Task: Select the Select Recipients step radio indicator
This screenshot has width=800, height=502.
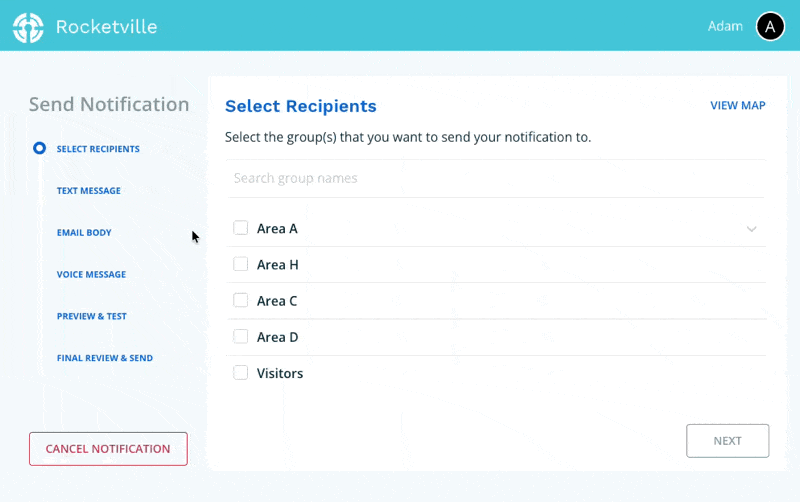Action: [x=40, y=148]
